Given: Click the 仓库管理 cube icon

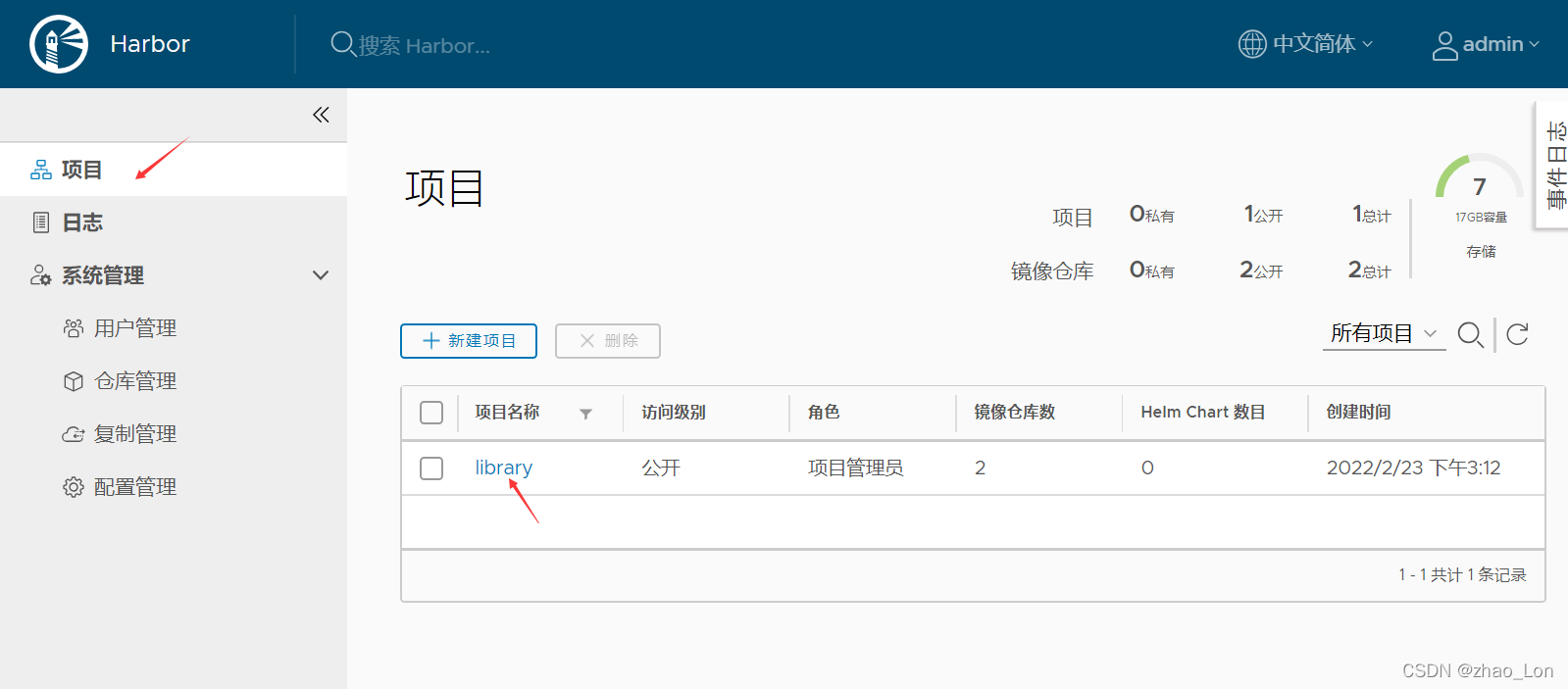Looking at the screenshot, I should [x=74, y=381].
